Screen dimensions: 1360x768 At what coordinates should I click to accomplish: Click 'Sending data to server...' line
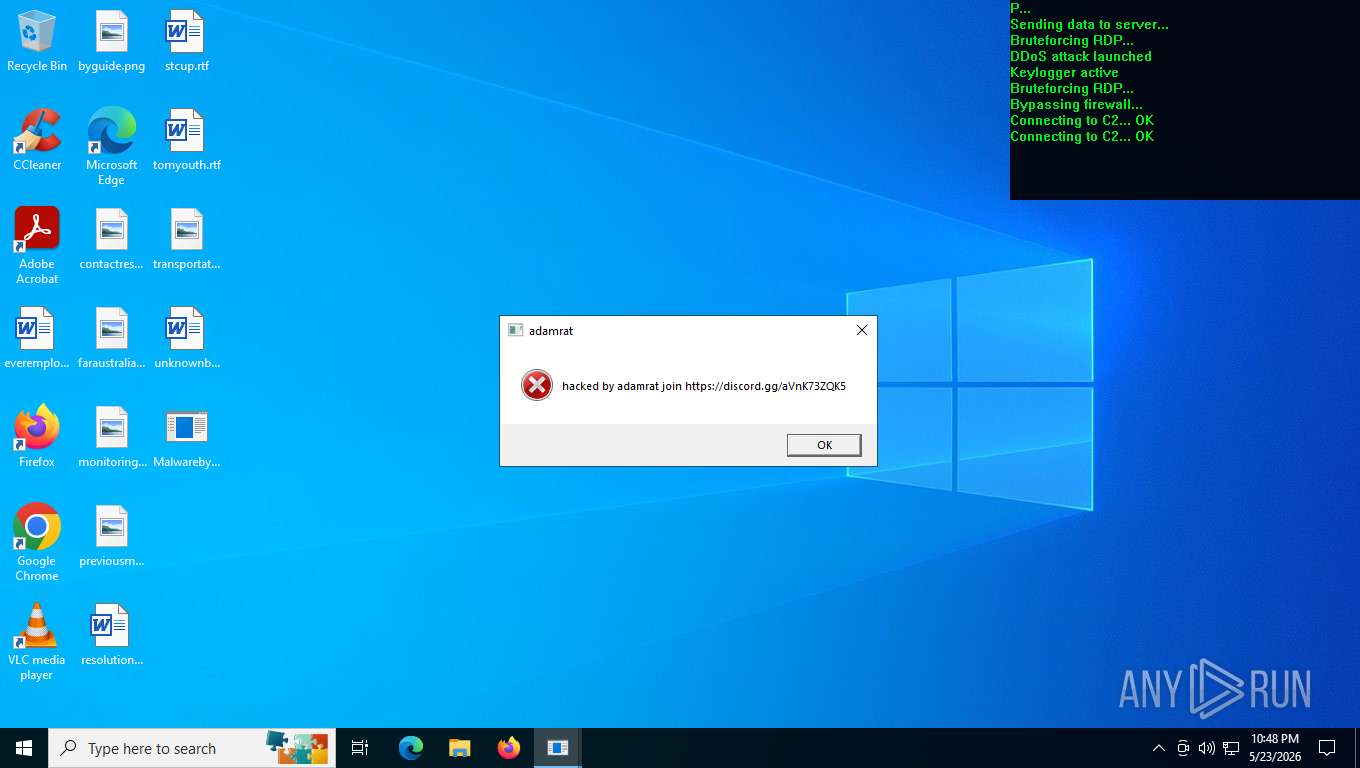pos(1089,25)
